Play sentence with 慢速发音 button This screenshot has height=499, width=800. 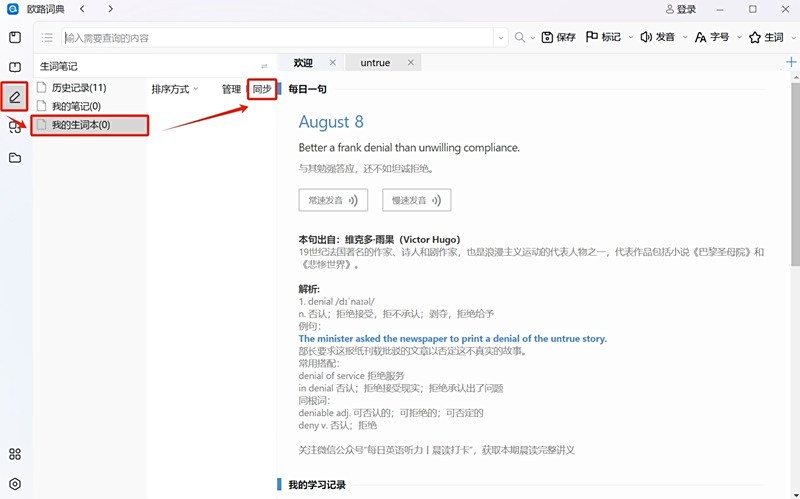(417, 200)
